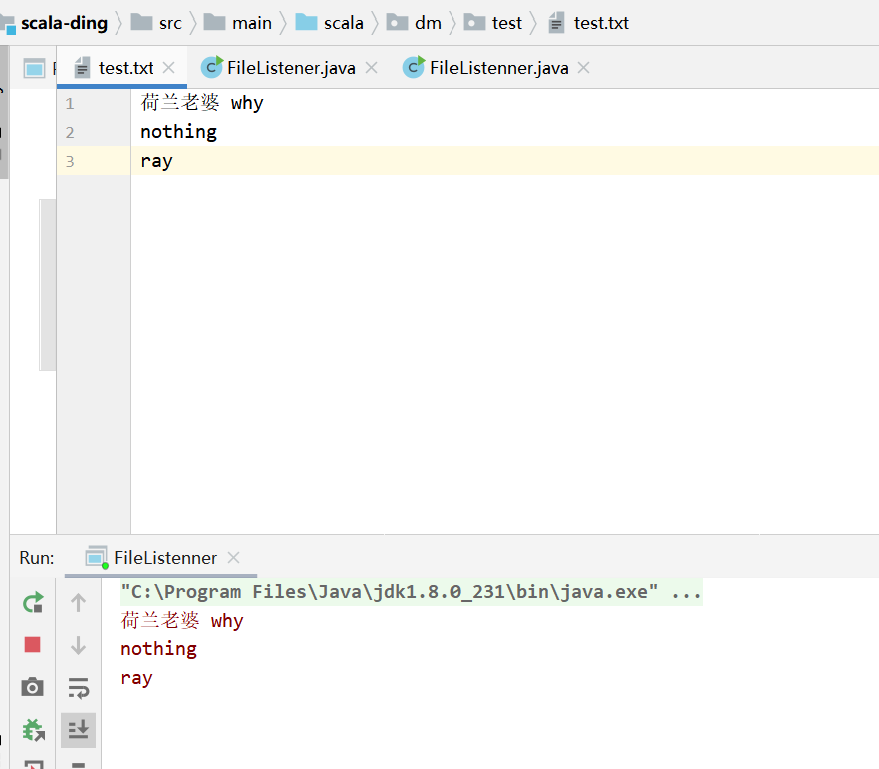
Task: Close the FileListener.java tab
Action: (x=371, y=68)
